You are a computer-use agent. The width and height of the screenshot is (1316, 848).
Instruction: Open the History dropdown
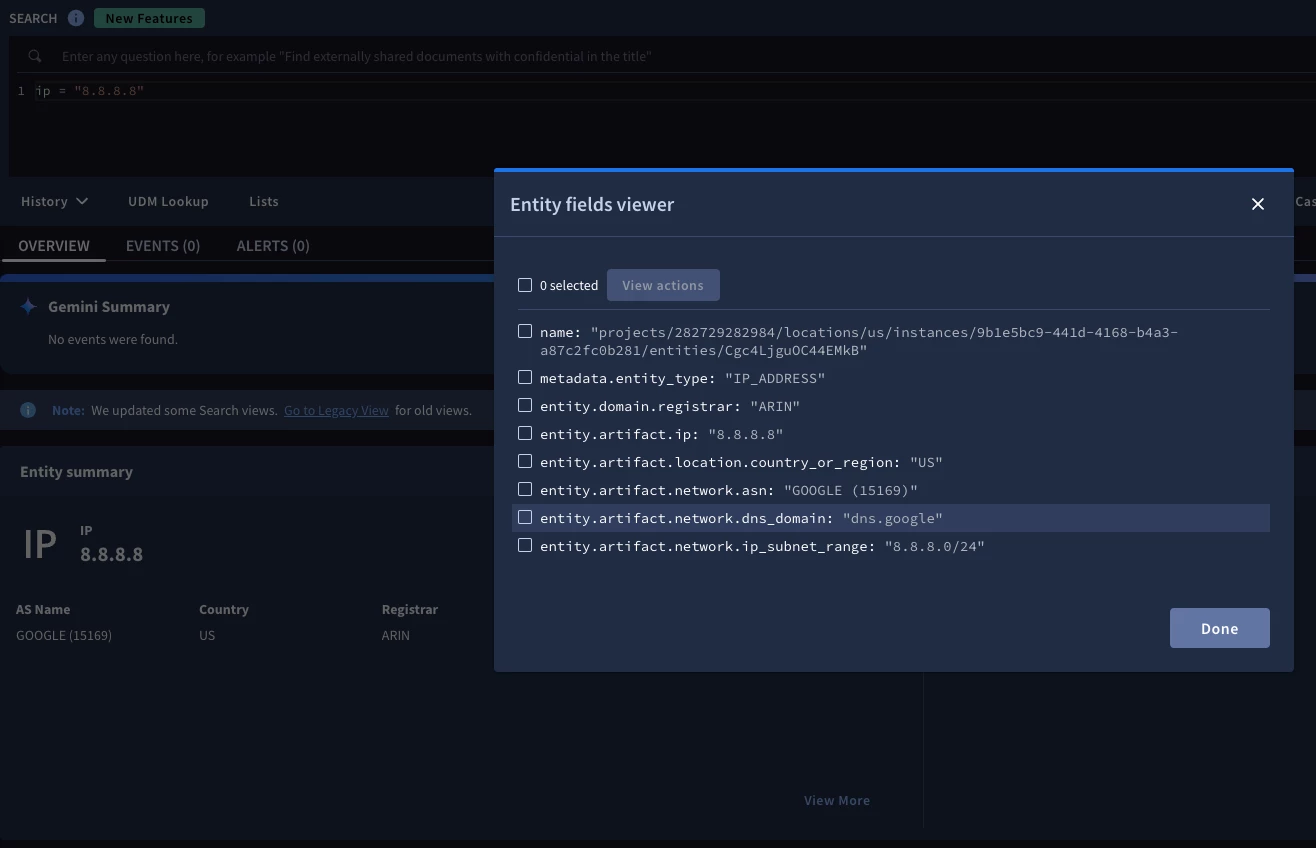(55, 201)
